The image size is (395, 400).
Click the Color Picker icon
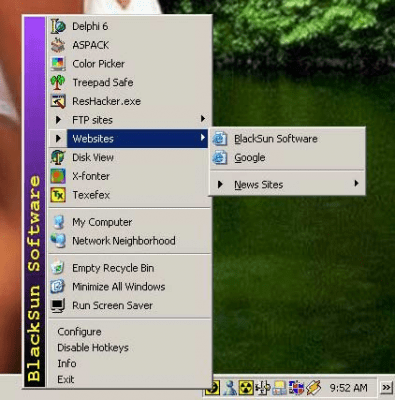click(58, 64)
